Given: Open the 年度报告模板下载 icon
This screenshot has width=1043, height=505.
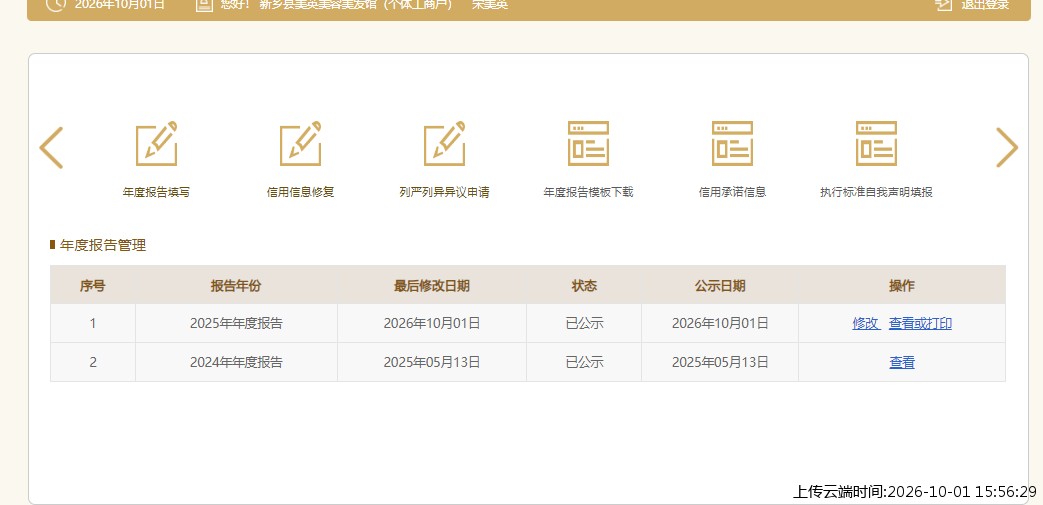Looking at the screenshot, I should [588, 144].
